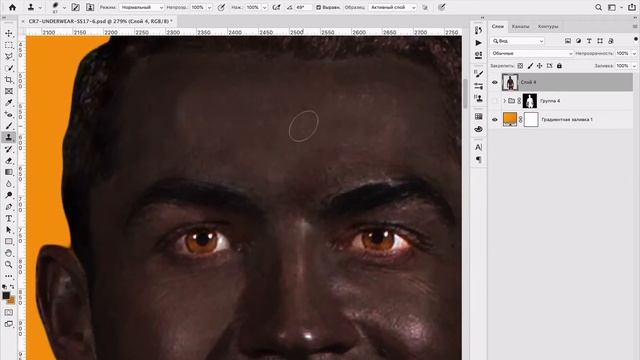Show the hidden Группа 4 layer group
This screenshot has height=360, width=640.
(495, 101)
